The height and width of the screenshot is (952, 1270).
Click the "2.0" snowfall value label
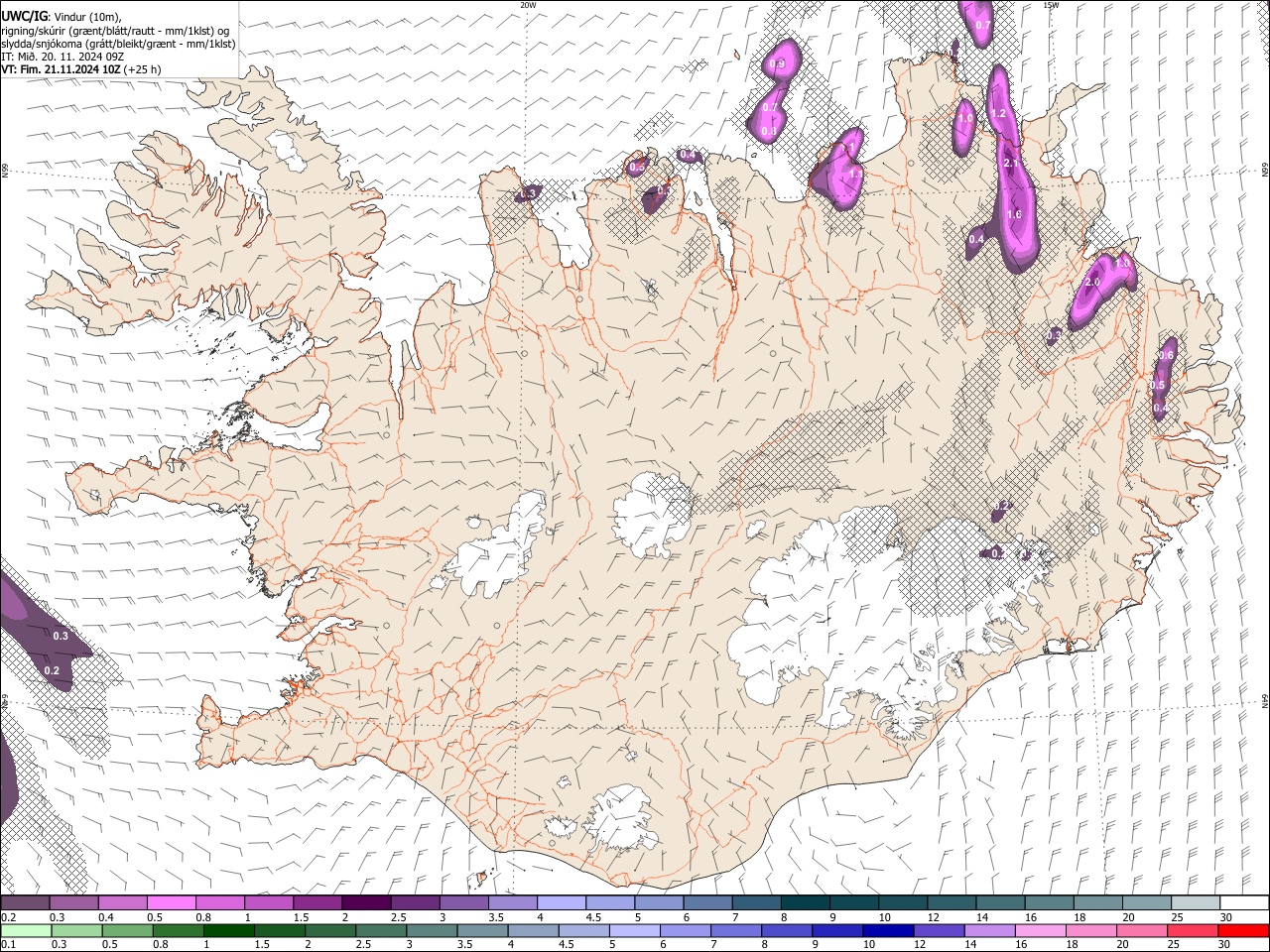pos(1092,283)
